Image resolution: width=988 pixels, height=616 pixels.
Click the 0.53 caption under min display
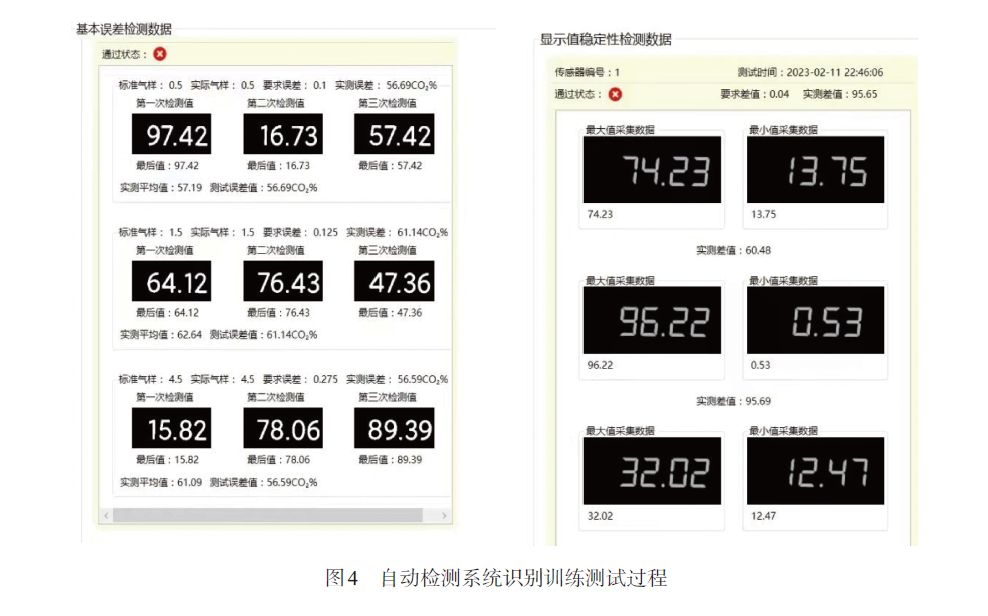pos(760,365)
